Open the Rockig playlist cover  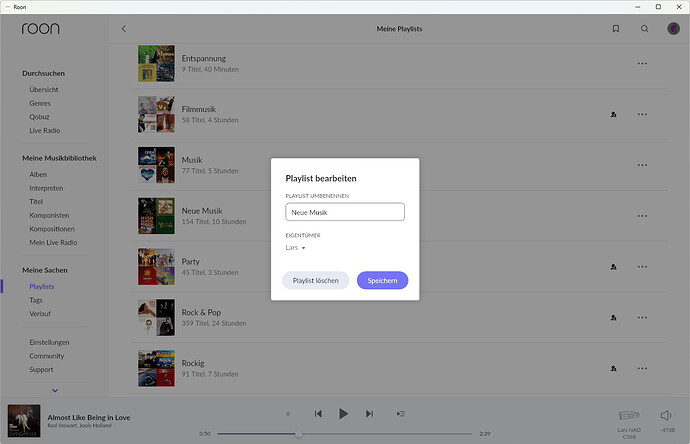click(156, 368)
